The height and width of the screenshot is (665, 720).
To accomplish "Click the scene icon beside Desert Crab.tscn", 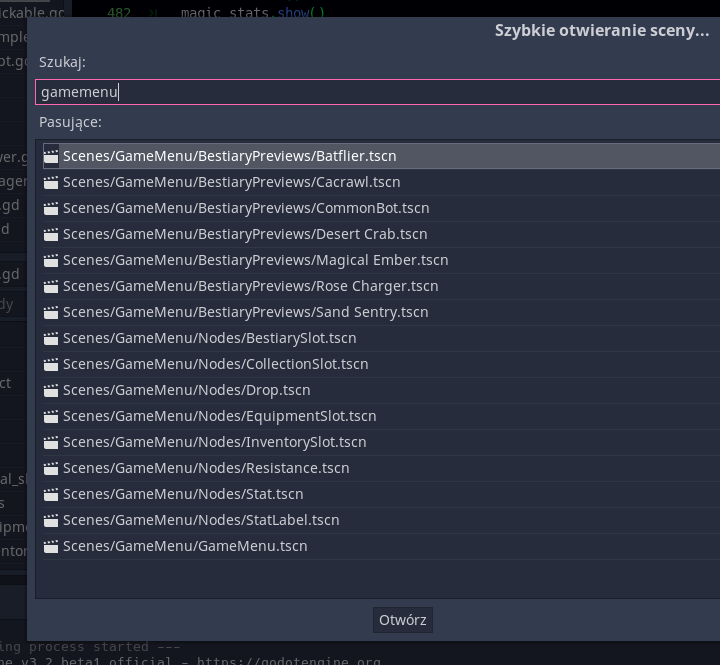I will point(51,235).
